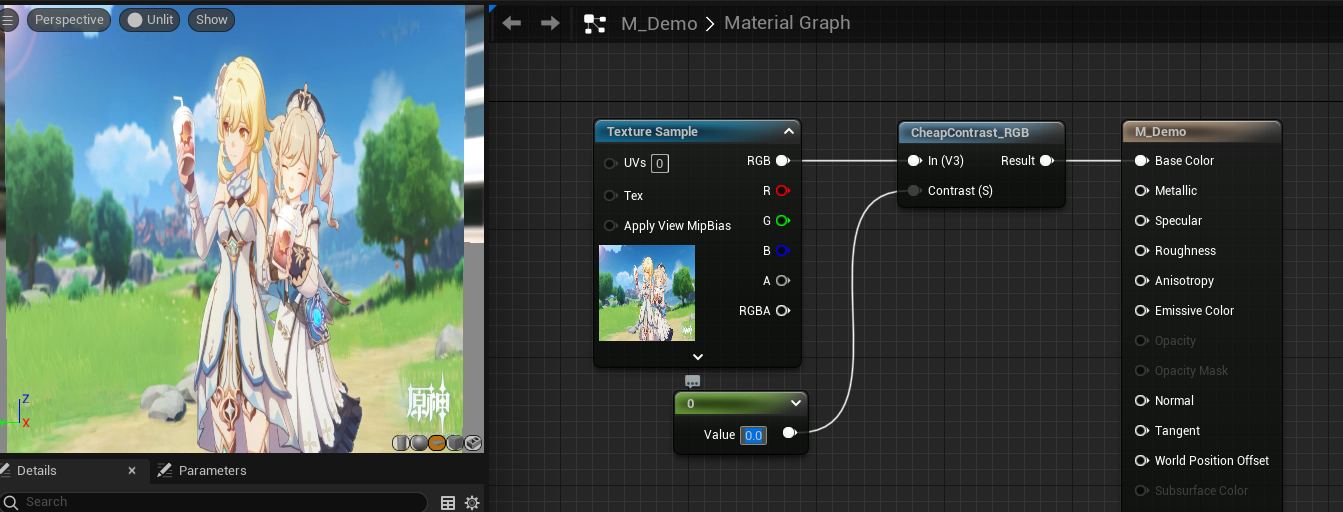Click the Show viewport button
Image resolution: width=1343 pixels, height=512 pixels.
pyautogui.click(x=211, y=19)
